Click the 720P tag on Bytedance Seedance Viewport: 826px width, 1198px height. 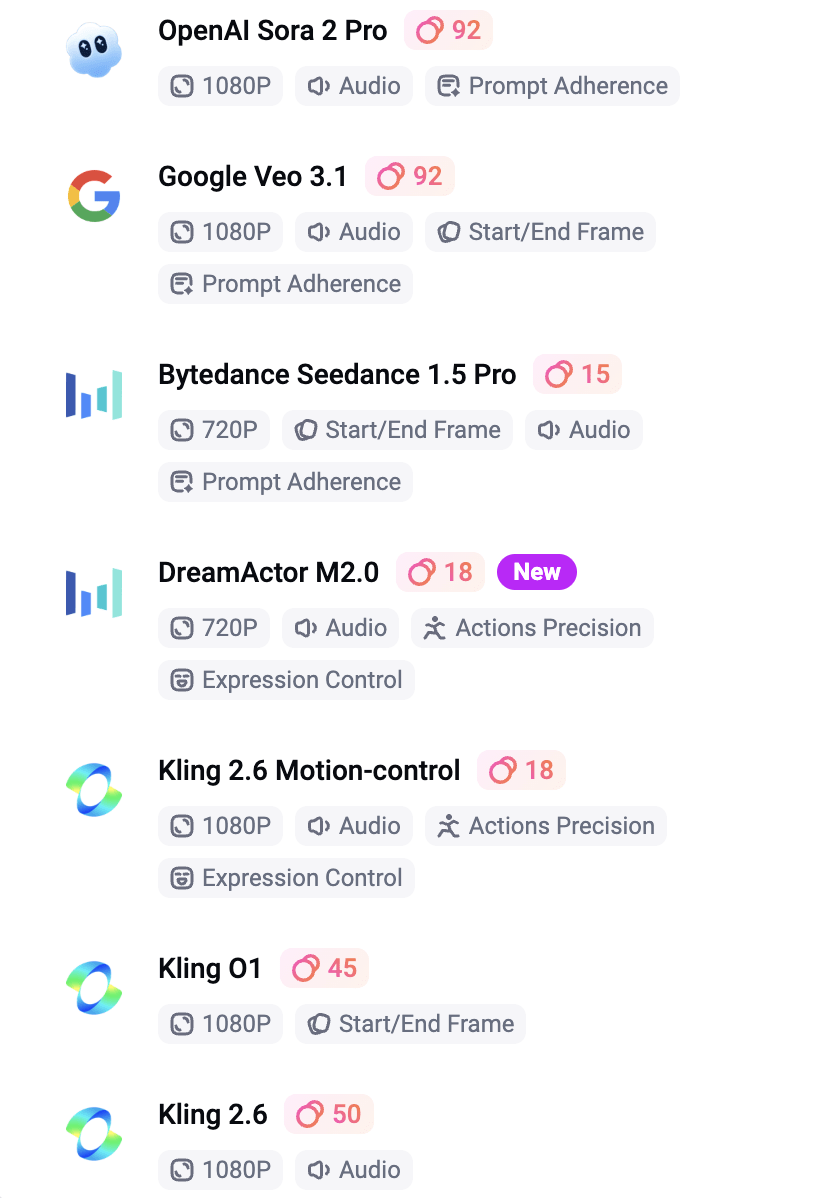214,430
